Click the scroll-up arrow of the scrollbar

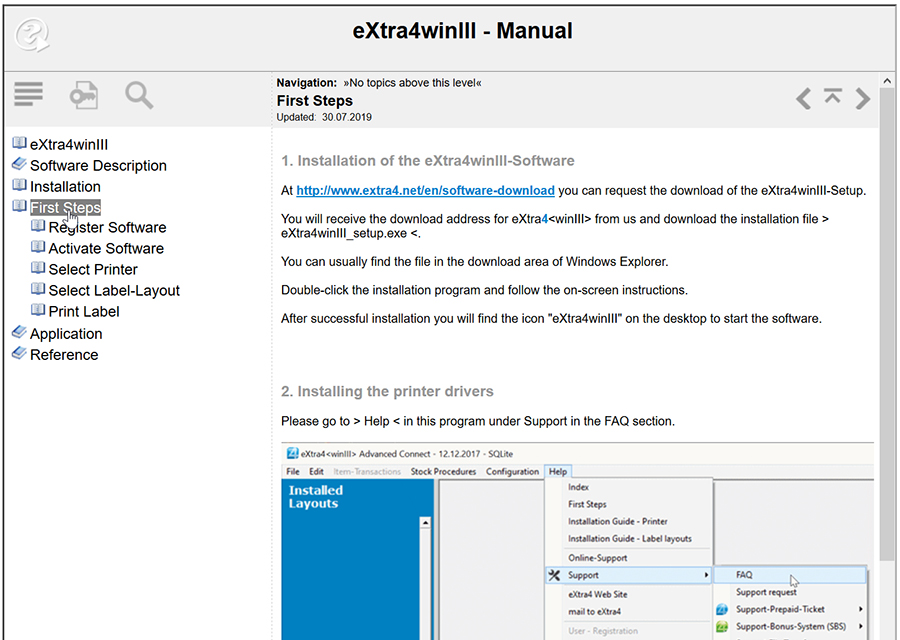click(886, 80)
